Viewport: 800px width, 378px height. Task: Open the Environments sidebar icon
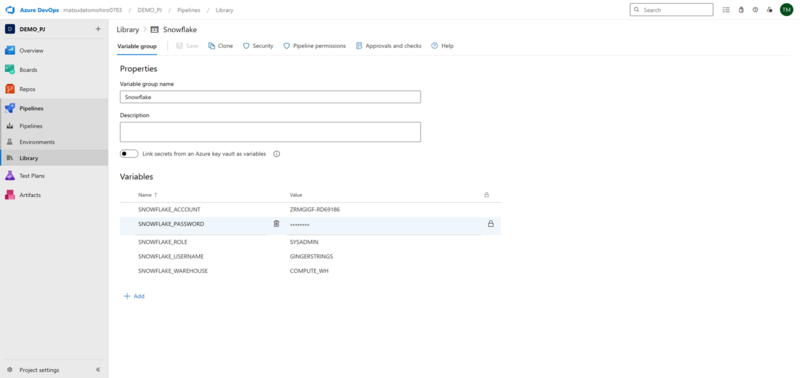pos(10,142)
